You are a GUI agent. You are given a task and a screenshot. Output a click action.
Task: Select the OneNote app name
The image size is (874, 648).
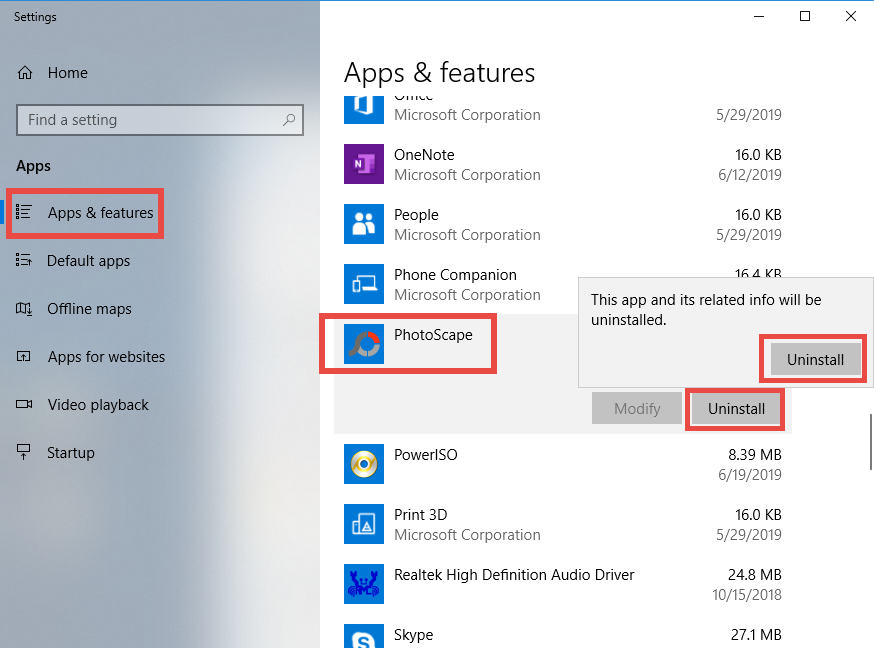click(x=424, y=154)
